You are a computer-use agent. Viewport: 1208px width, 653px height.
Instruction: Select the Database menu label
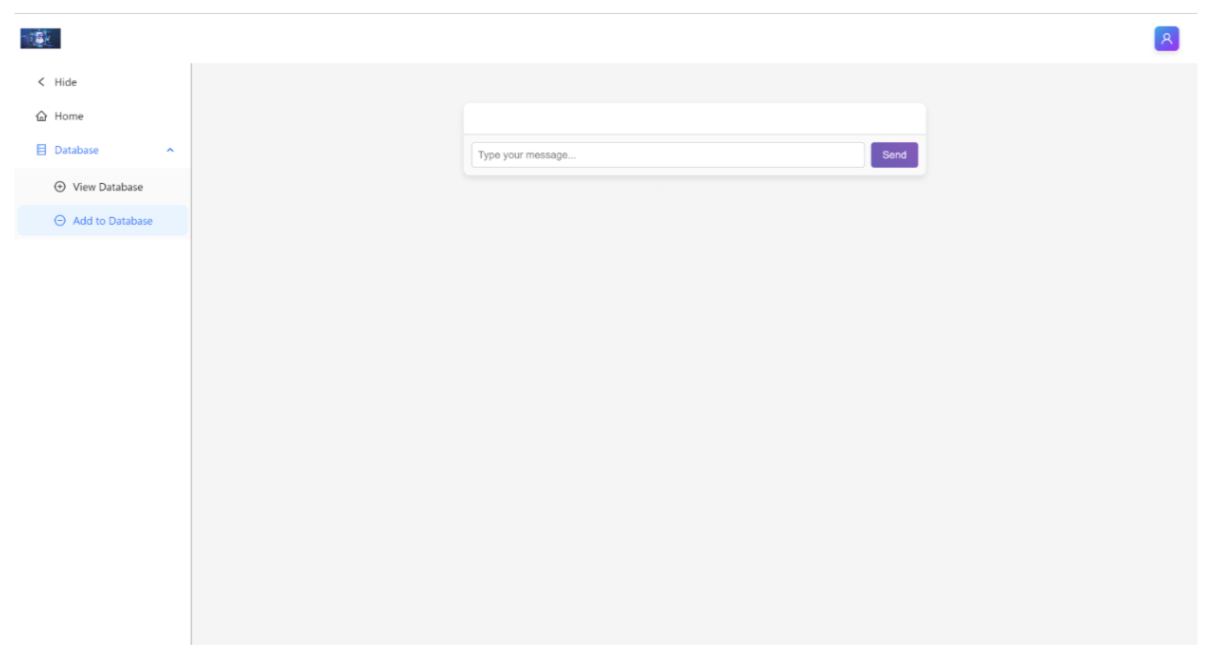tap(77, 150)
